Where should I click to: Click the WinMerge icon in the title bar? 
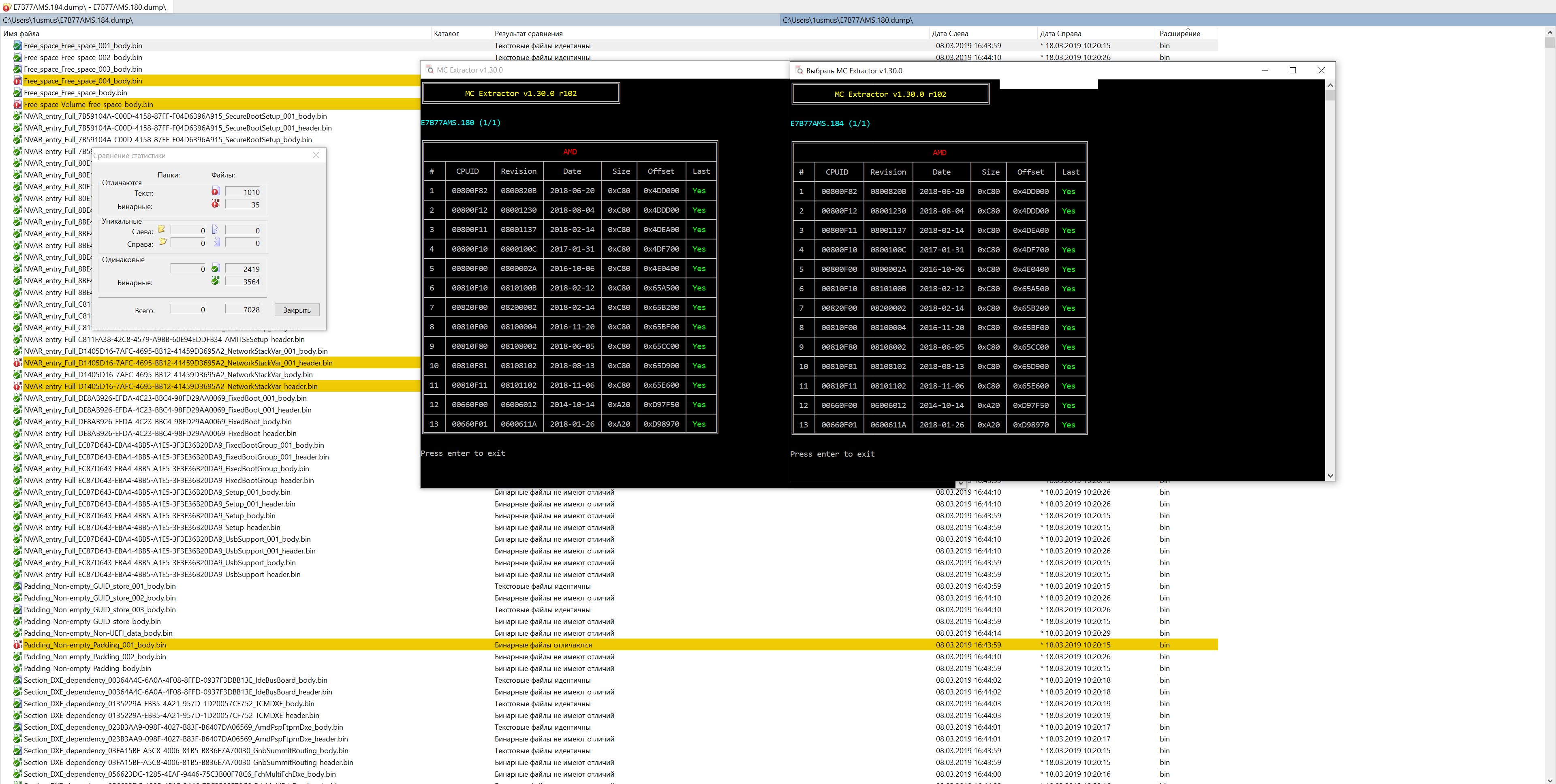pos(6,7)
